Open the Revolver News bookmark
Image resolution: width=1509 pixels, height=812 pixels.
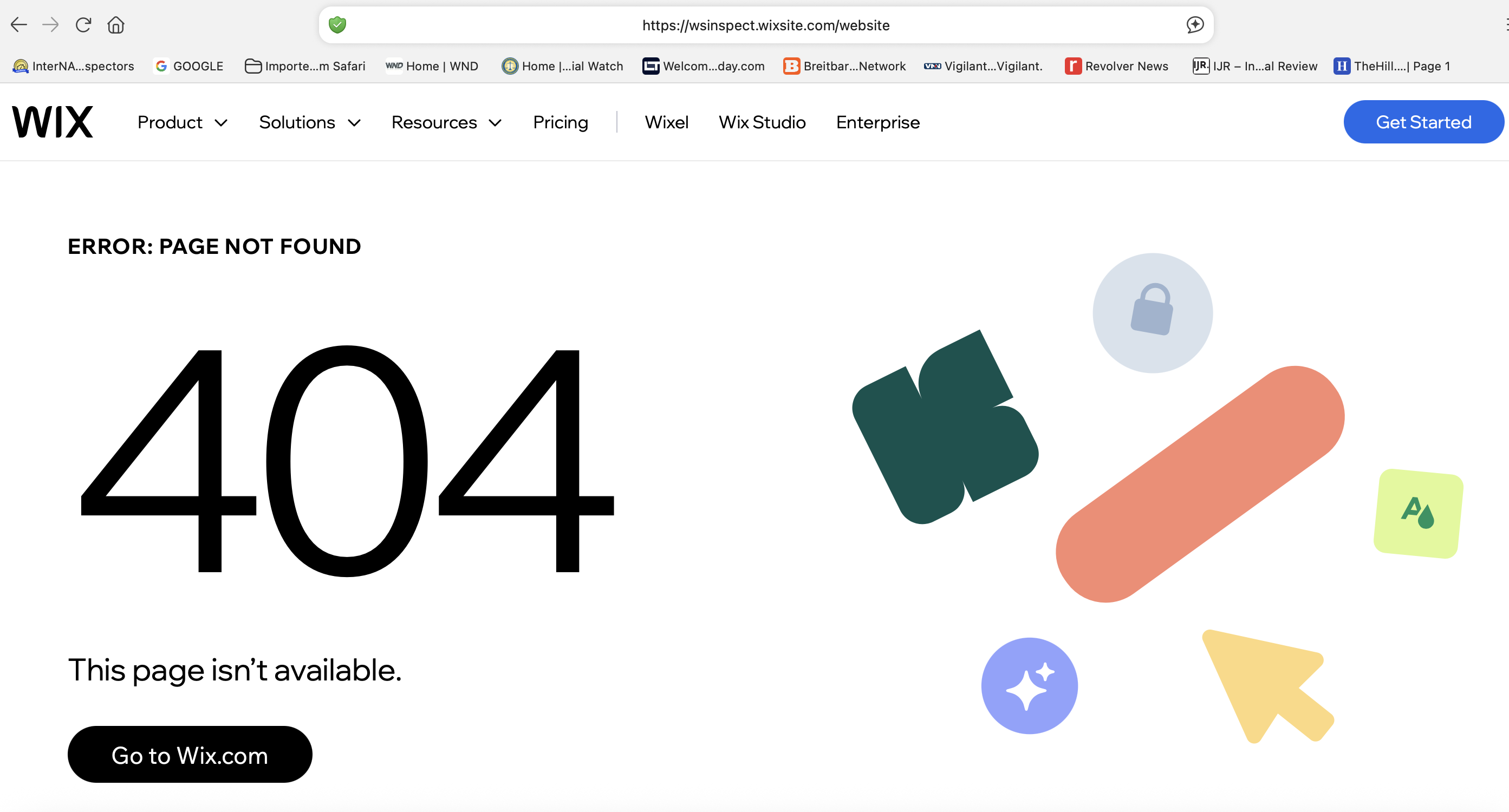(1116, 66)
